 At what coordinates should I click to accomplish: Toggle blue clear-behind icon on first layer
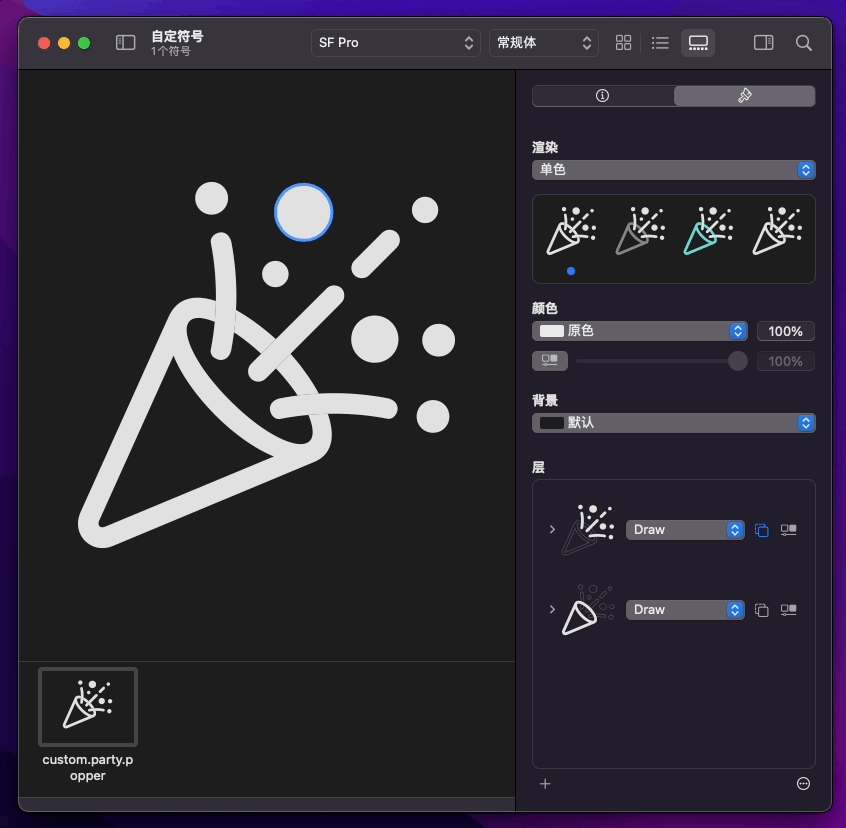pos(761,530)
